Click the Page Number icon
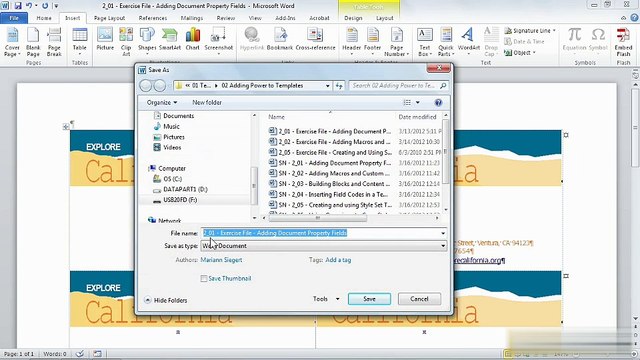The height and width of the screenshot is (360, 640). pos(396,42)
